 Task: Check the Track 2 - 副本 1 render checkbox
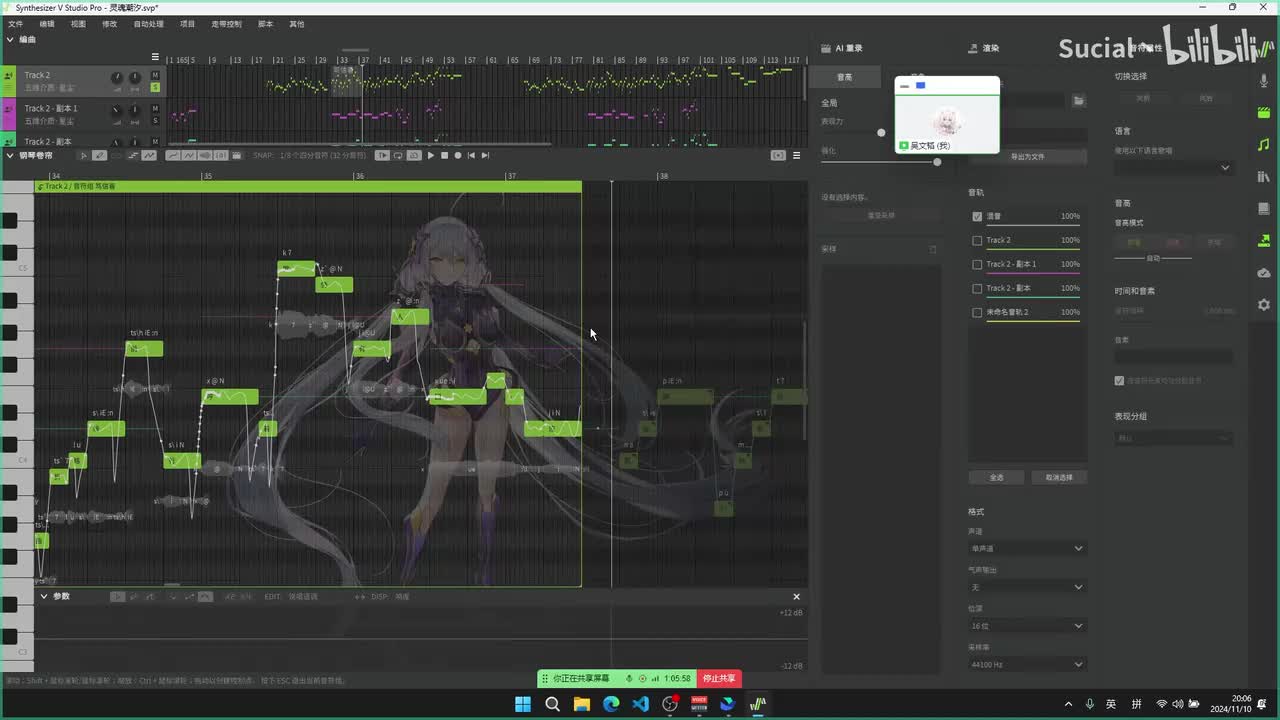click(977, 264)
